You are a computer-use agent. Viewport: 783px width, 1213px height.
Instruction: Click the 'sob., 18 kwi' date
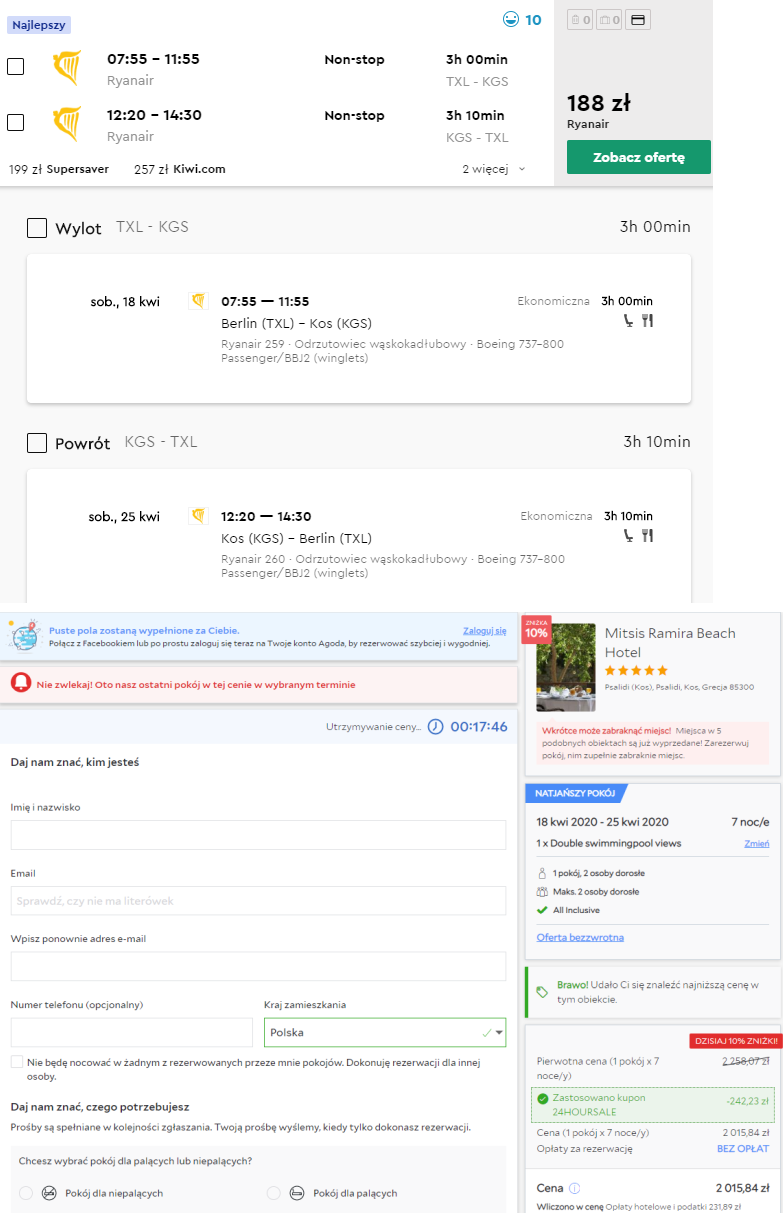(x=125, y=302)
